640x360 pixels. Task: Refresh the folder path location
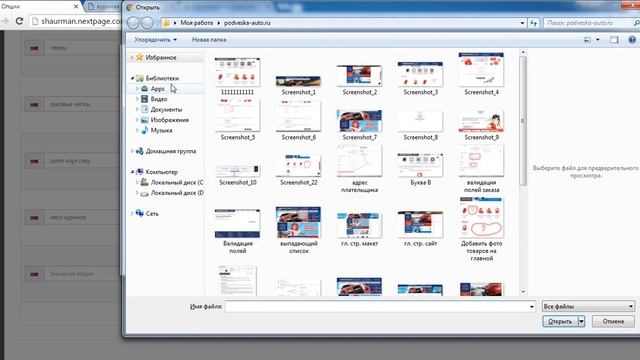click(x=534, y=23)
